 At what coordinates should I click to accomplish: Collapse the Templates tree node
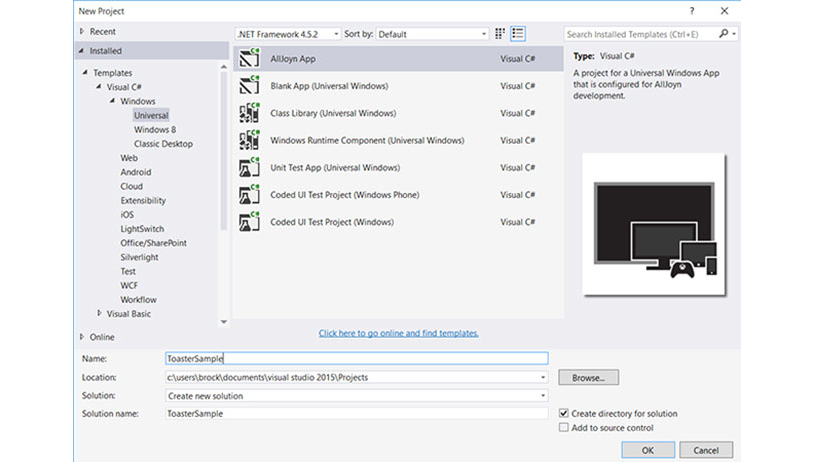tap(85, 73)
